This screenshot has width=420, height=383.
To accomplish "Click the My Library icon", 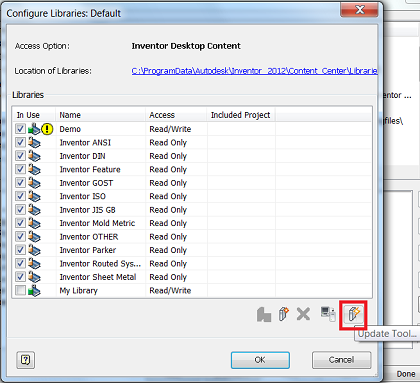I will pyautogui.click(x=34, y=291).
